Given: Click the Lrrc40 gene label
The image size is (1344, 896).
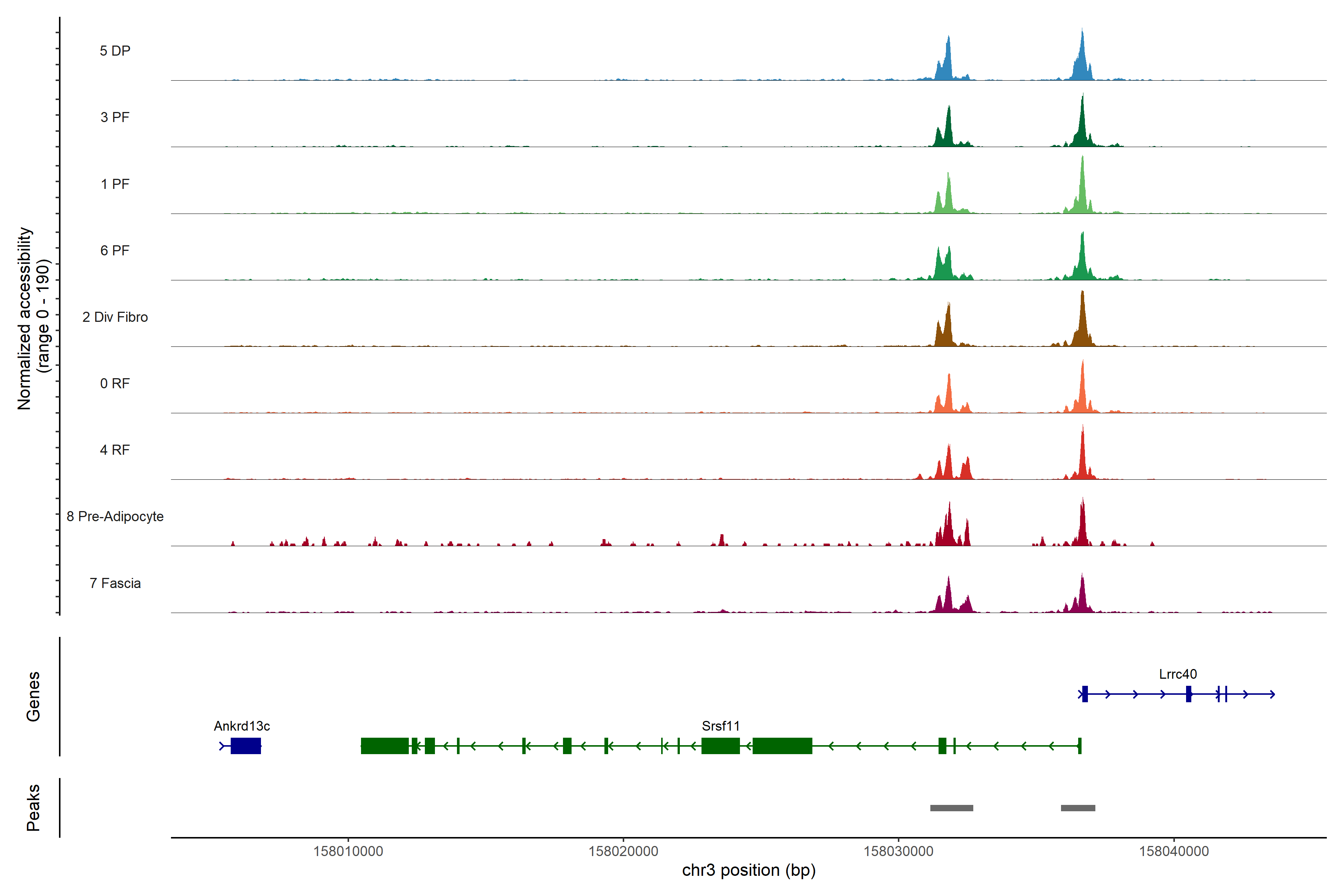Looking at the screenshot, I should [1178, 674].
